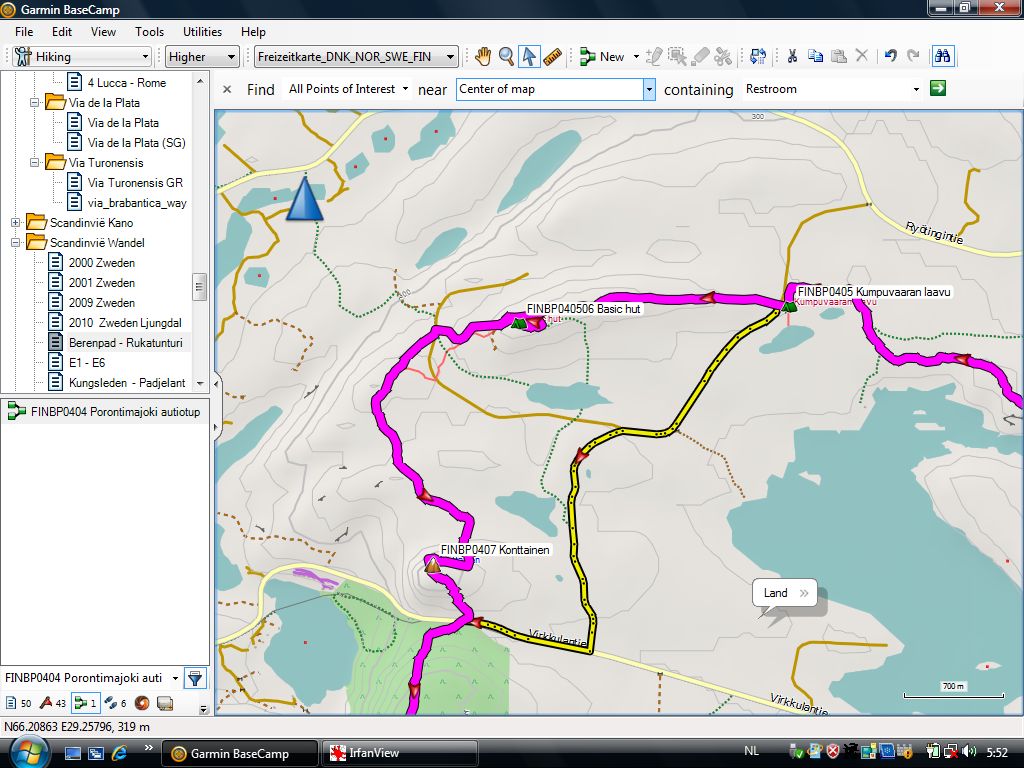The image size is (1024, 768).
Task: Click the New route button
Action: (602, 57)
